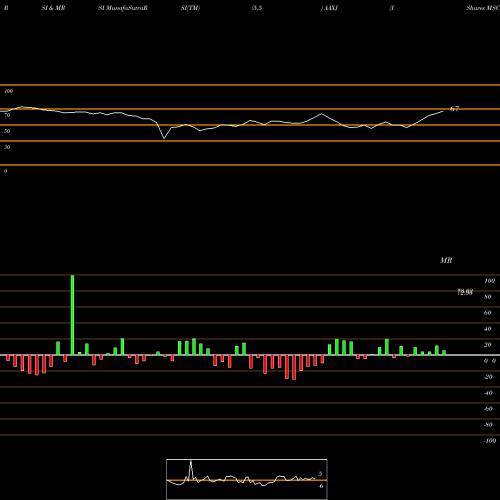Viewport: 500px width, 500px height.
Task: Click the '-40' axis label on MR chart
Action: click(488, 393)
